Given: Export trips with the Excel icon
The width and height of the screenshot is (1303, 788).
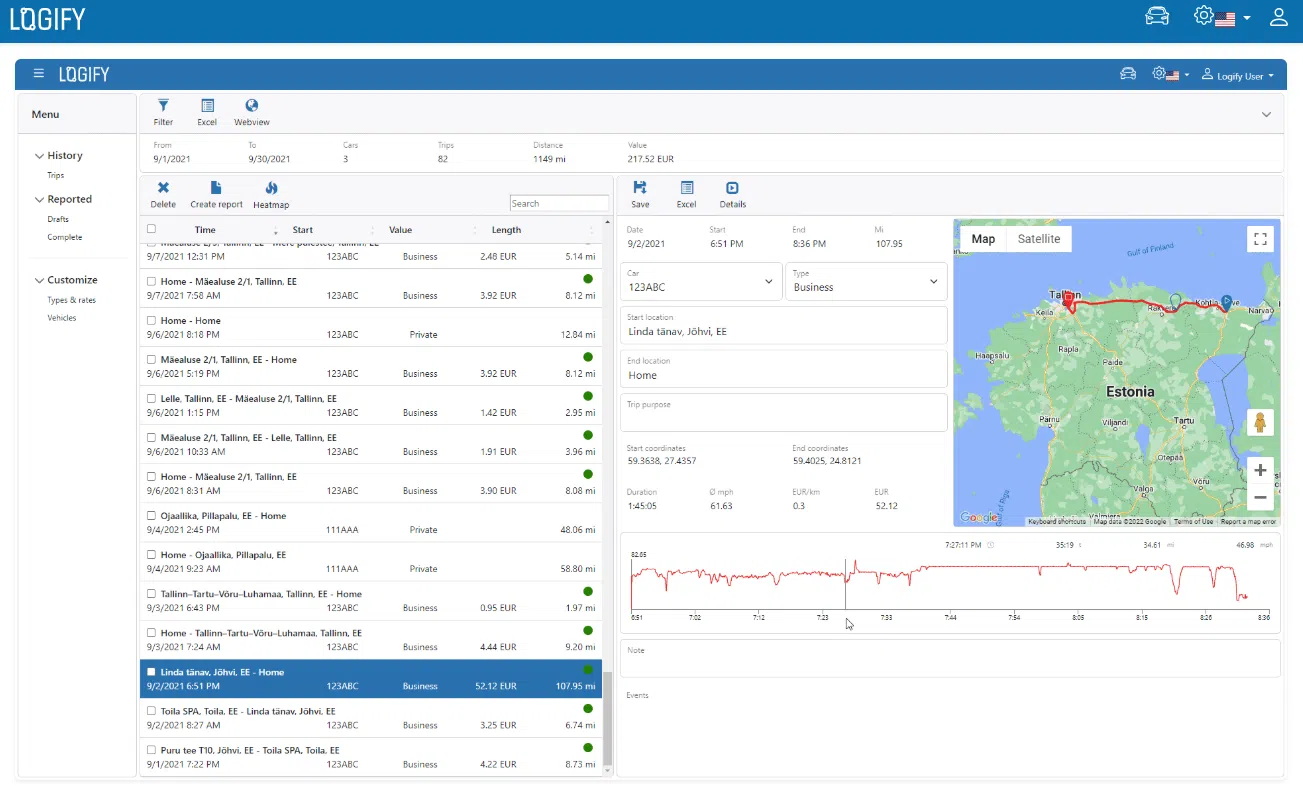Looking at the screenshot, I should point(207,110).
